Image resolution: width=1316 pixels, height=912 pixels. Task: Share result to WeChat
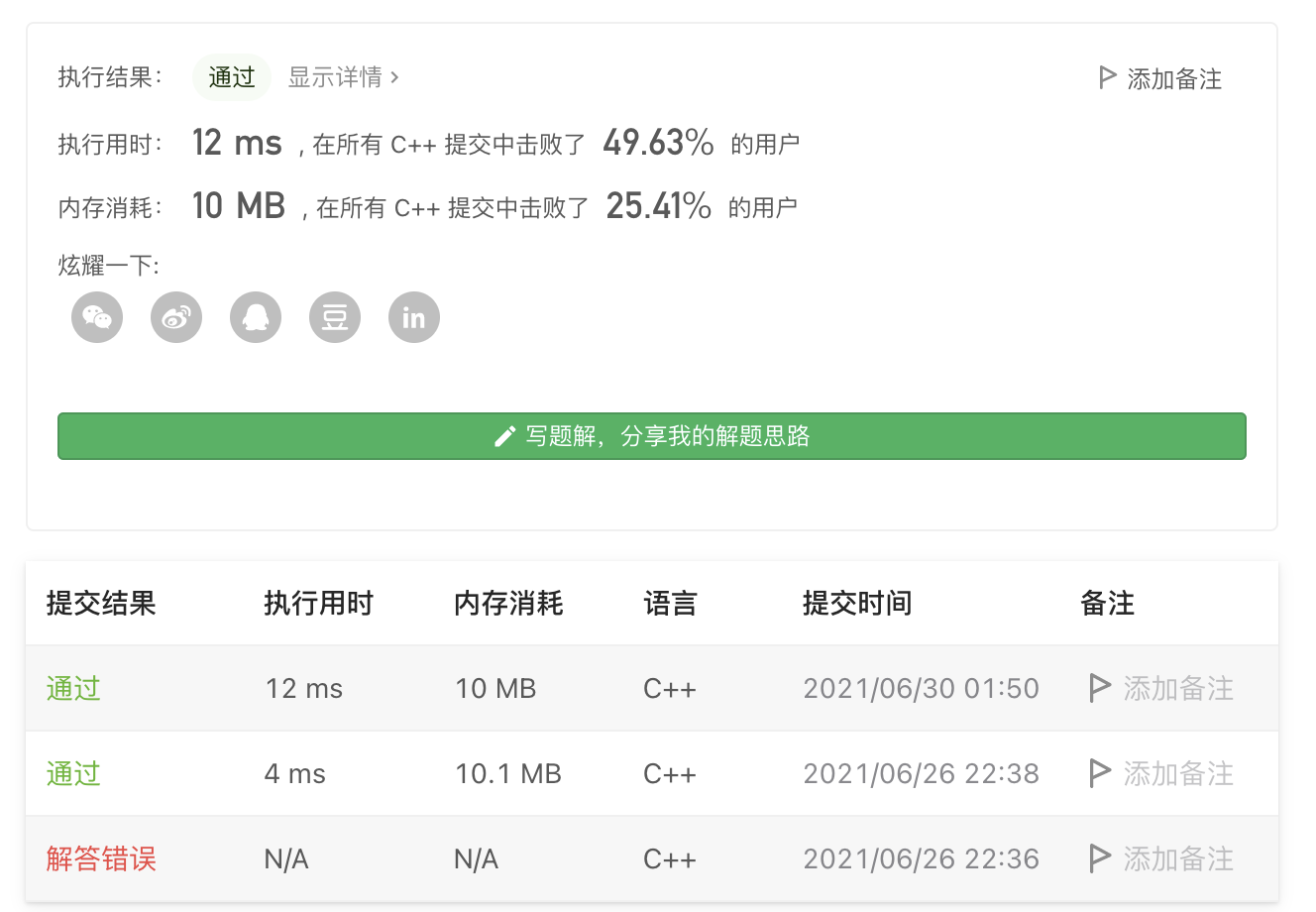click(97, 317)
